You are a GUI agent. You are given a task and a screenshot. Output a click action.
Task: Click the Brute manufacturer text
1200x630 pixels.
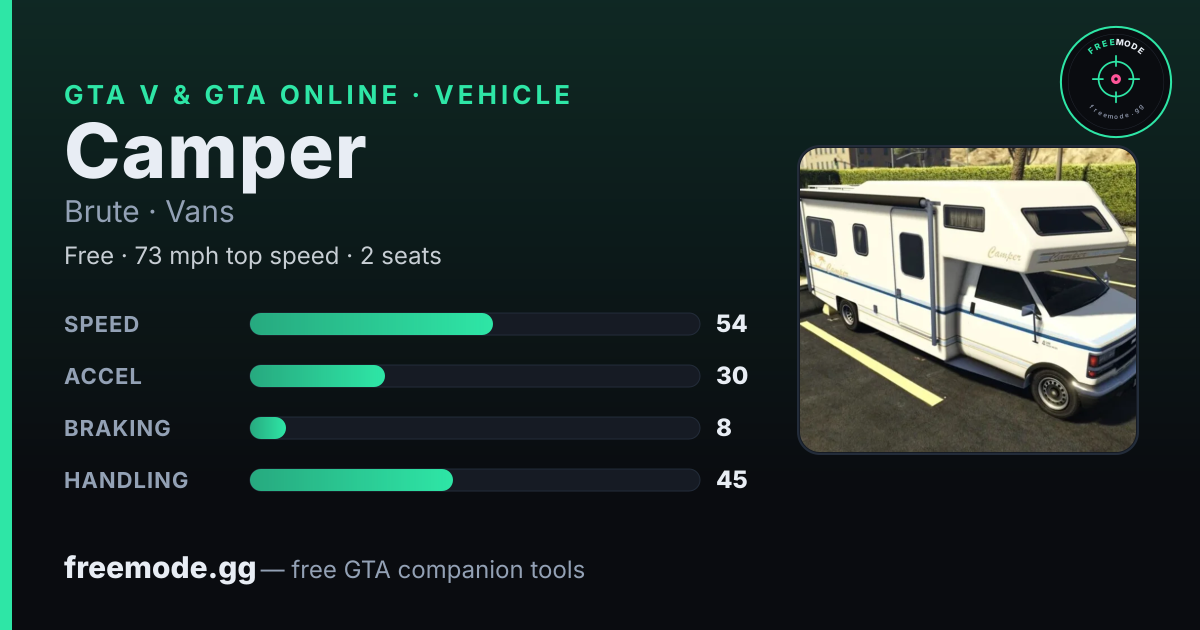click(102, 212)
